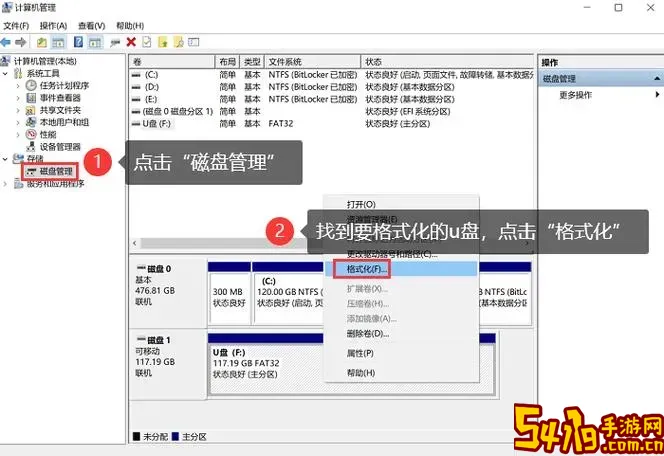Select 磁盘管理 in the left tree
Screen dimensions: 664x456
click(x=56, y=171)
